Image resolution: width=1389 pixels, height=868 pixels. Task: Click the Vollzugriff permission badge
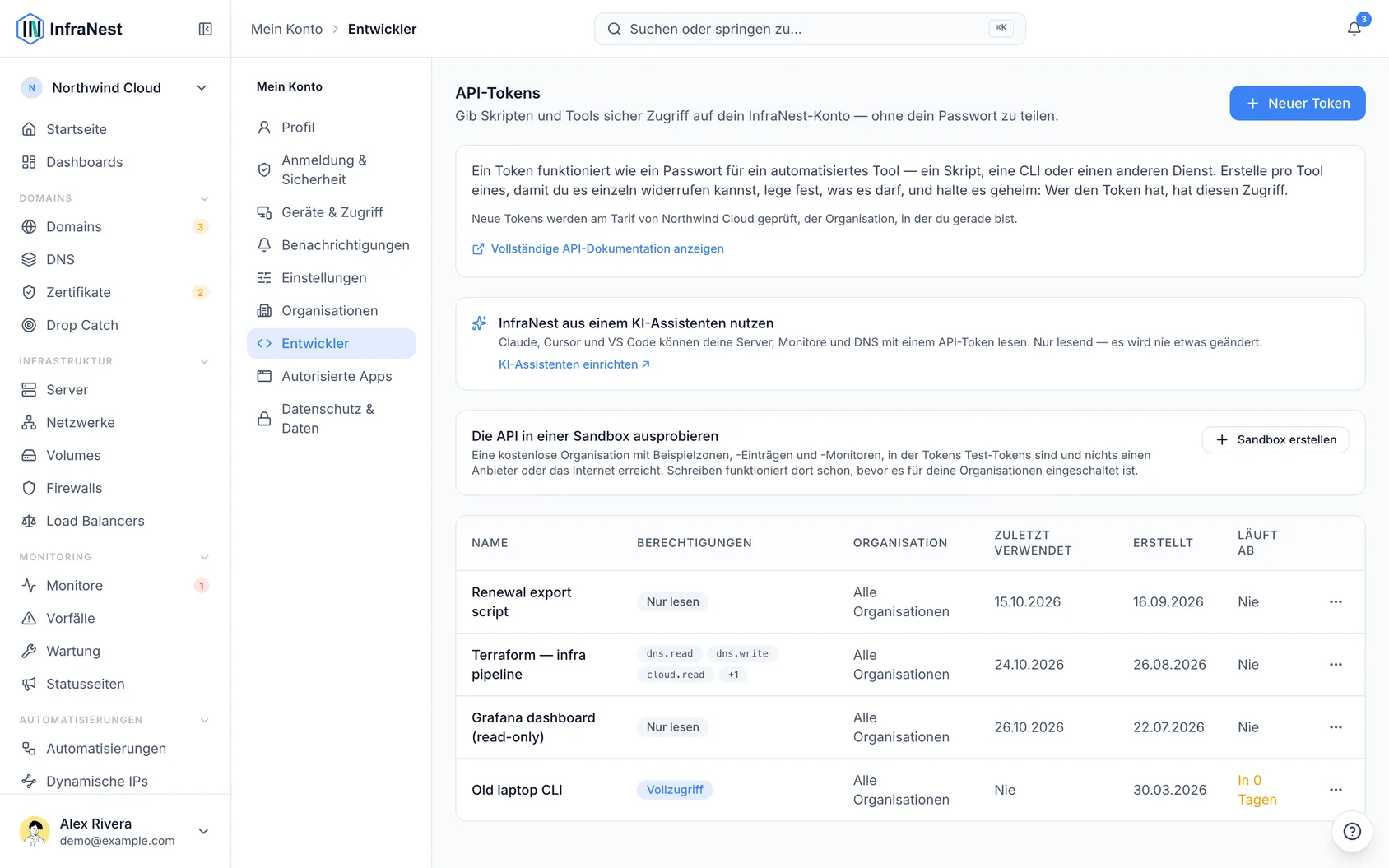pos(675,790)
